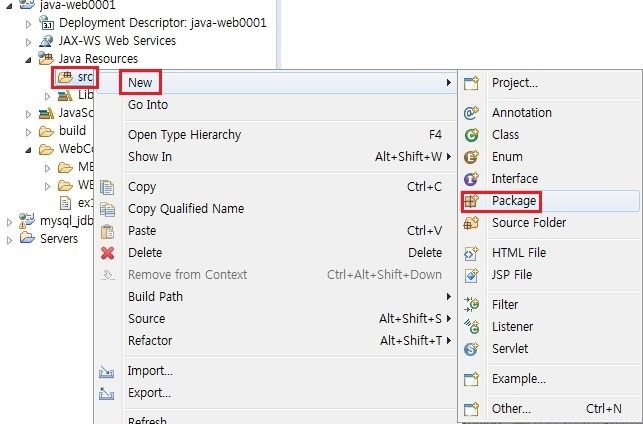The height and width of the screenshot is (424, 643).
Task: Click the brown Enum icon
Action: pos(471,157)
